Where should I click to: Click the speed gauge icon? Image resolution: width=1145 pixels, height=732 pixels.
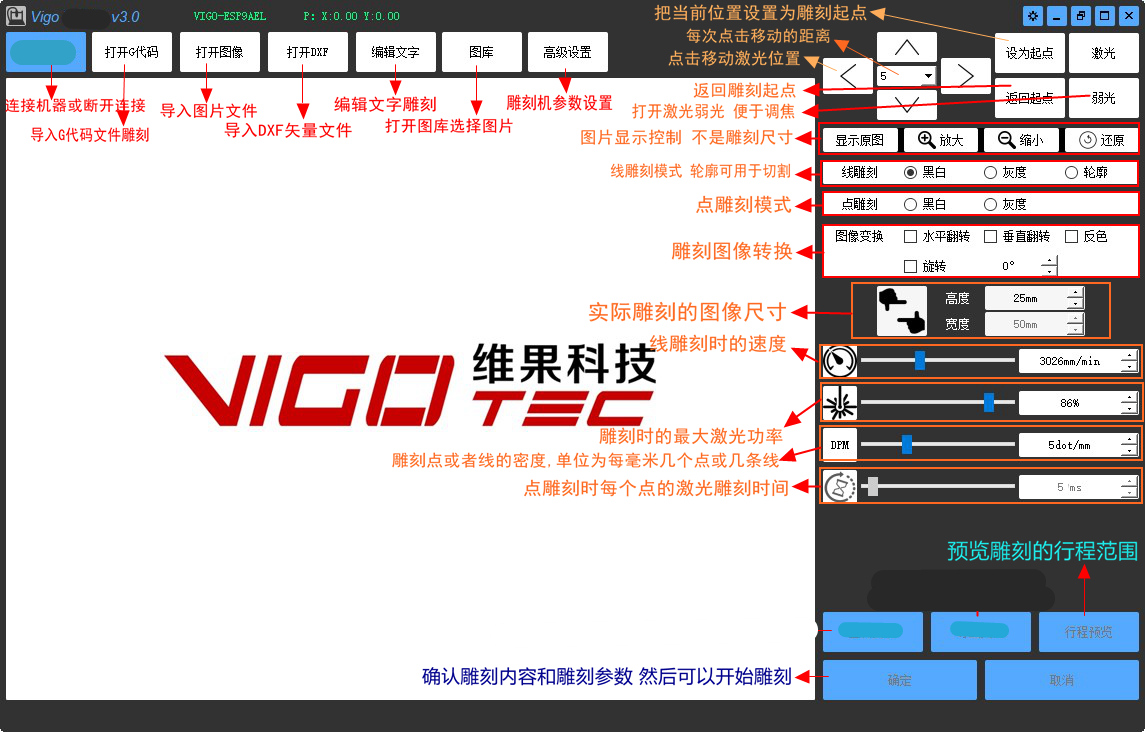(x=840, y=361)
